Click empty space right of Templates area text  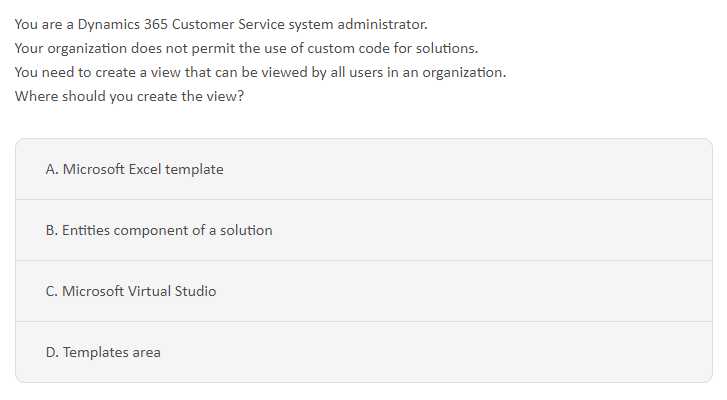pos(436,352)
